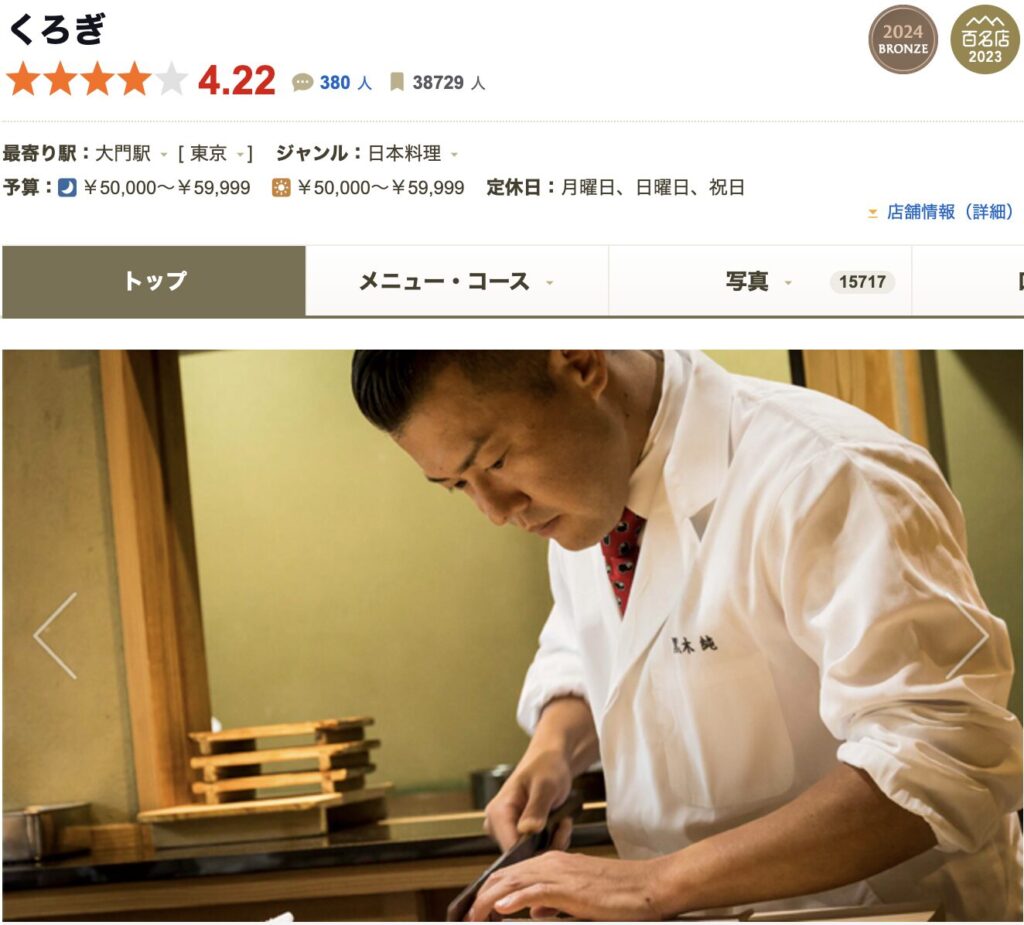Show previous photo with left arrow
This screenshot has width=1024, height=925.
point(56,636)
